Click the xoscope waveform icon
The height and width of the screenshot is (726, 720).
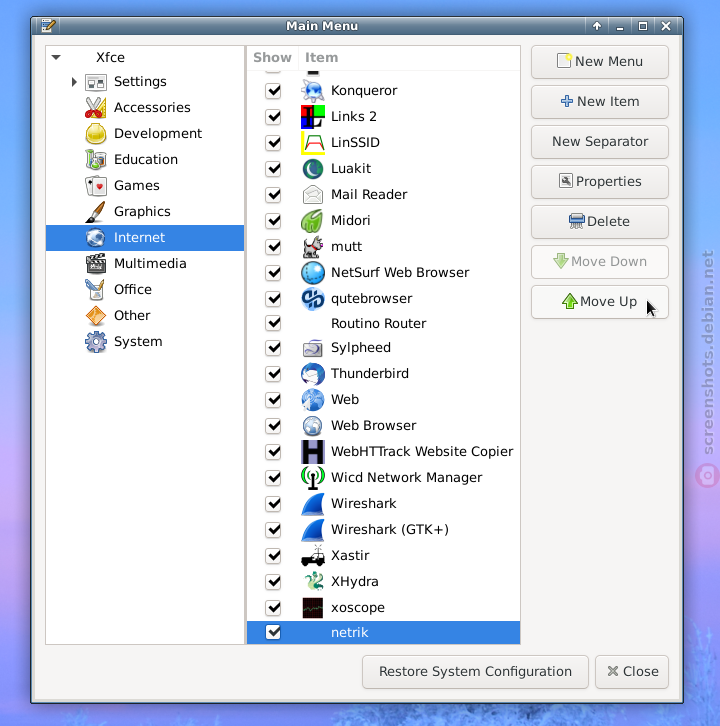coord(313,607)
